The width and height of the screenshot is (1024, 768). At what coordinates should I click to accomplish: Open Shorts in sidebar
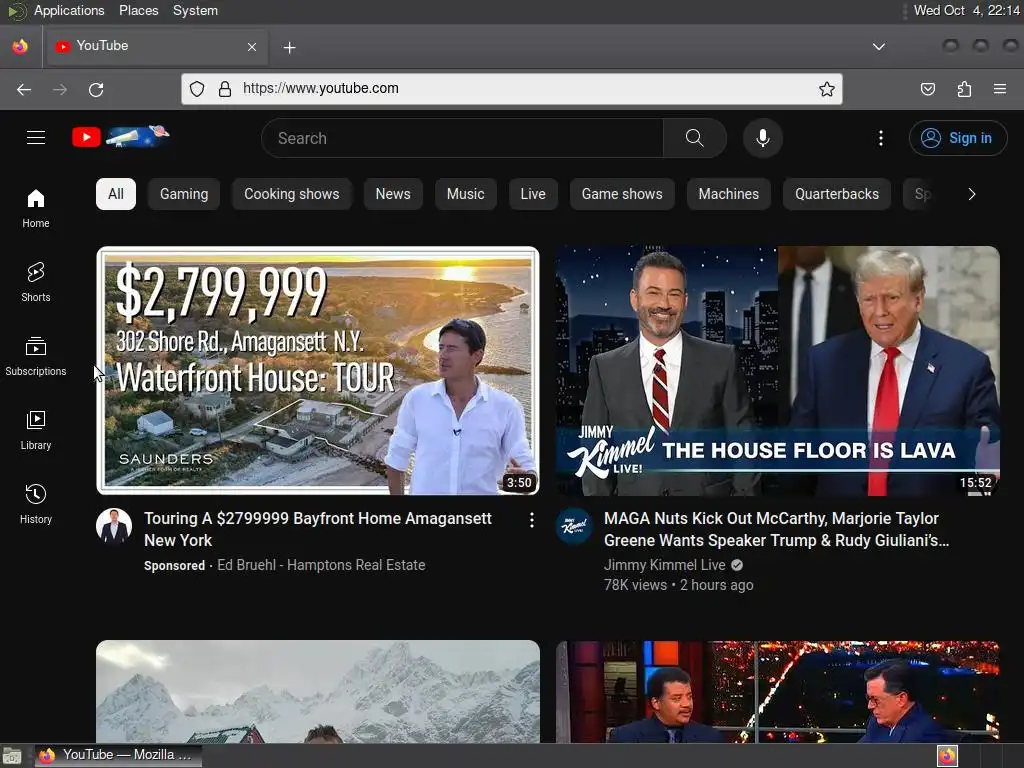click(36, 282)
